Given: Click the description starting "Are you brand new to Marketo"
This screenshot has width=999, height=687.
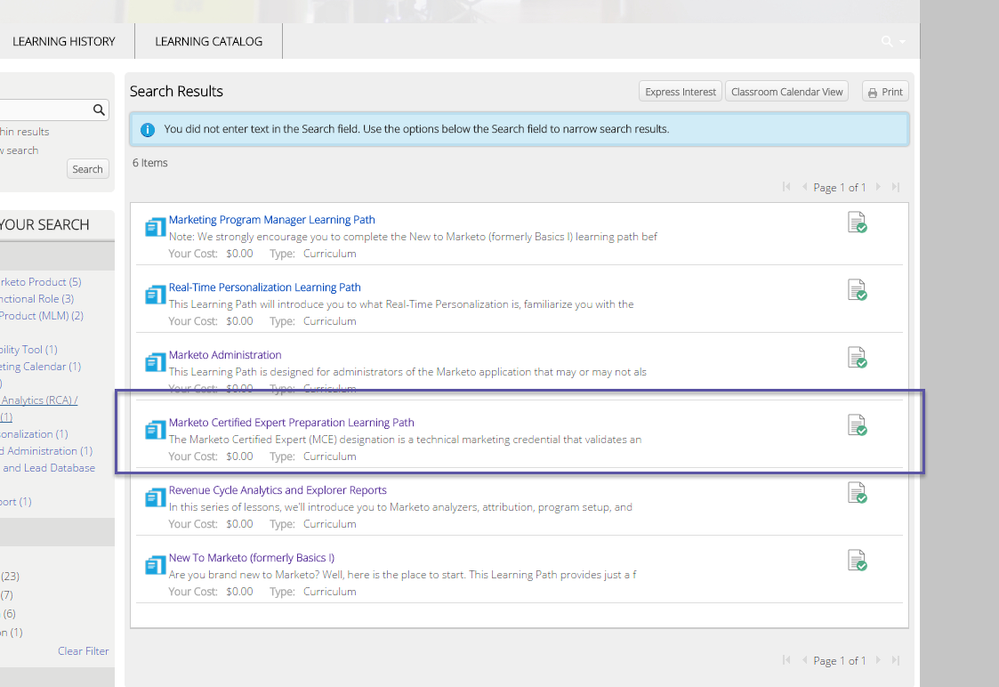Looking at the screenshot, I should pyautogui.click(x=403, y=574).
